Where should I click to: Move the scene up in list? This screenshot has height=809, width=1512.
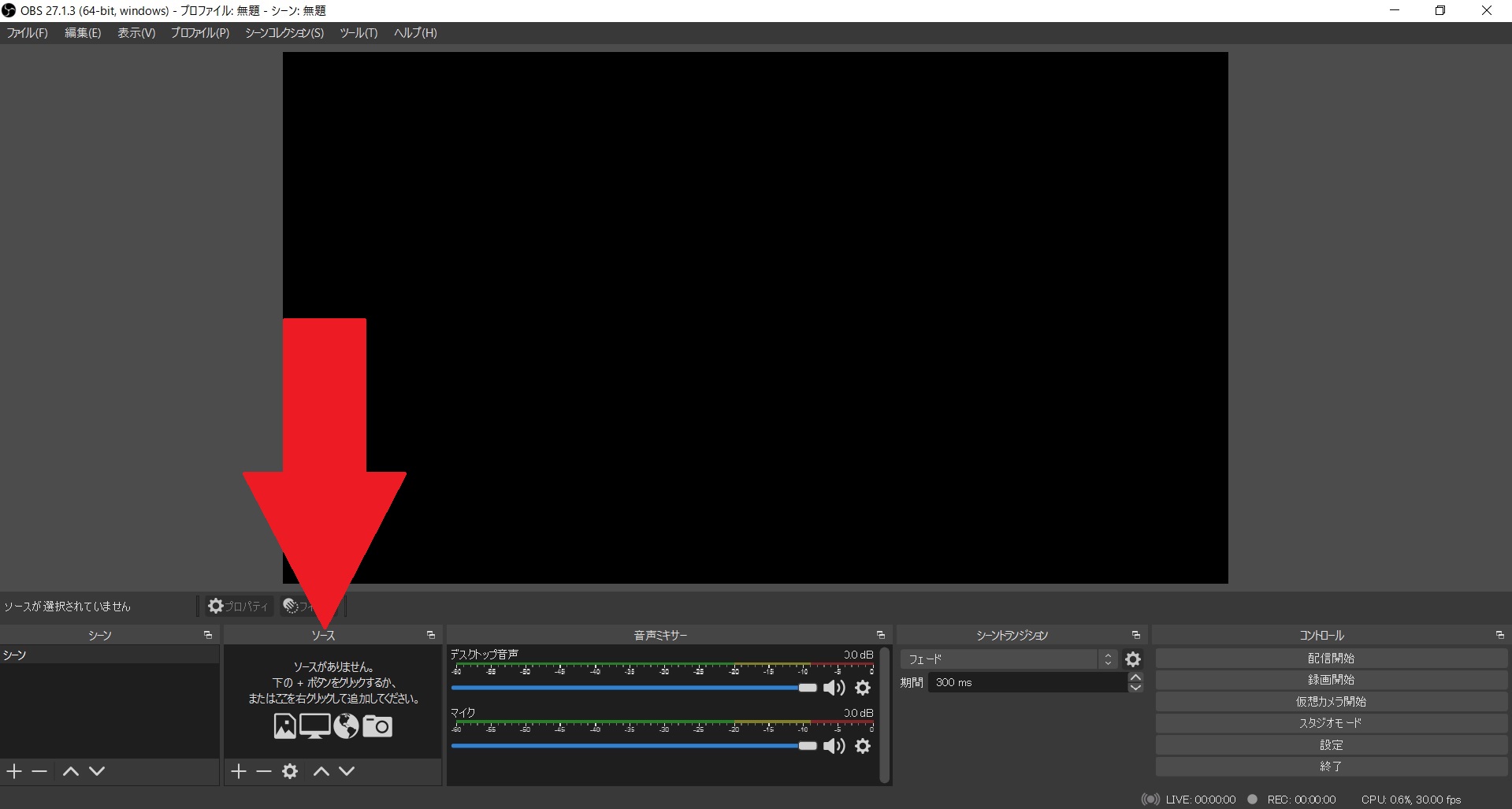click(71, 771)
